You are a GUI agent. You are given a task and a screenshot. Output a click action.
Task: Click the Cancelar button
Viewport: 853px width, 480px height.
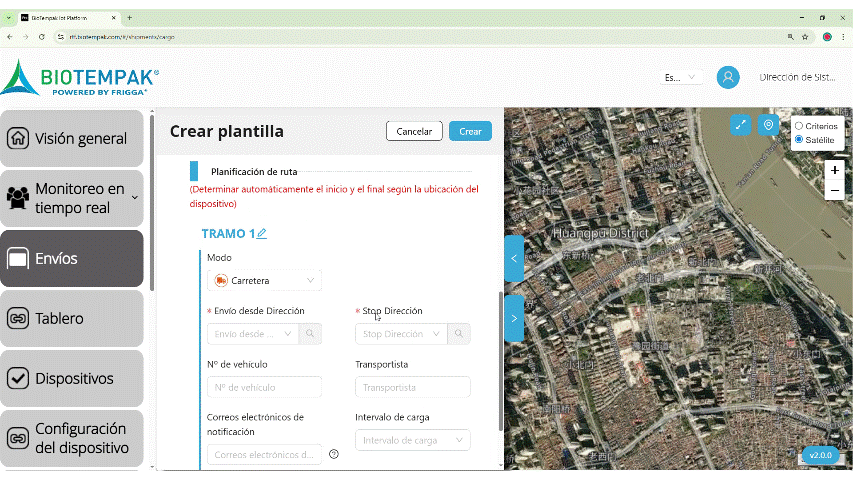click(414, 131)
